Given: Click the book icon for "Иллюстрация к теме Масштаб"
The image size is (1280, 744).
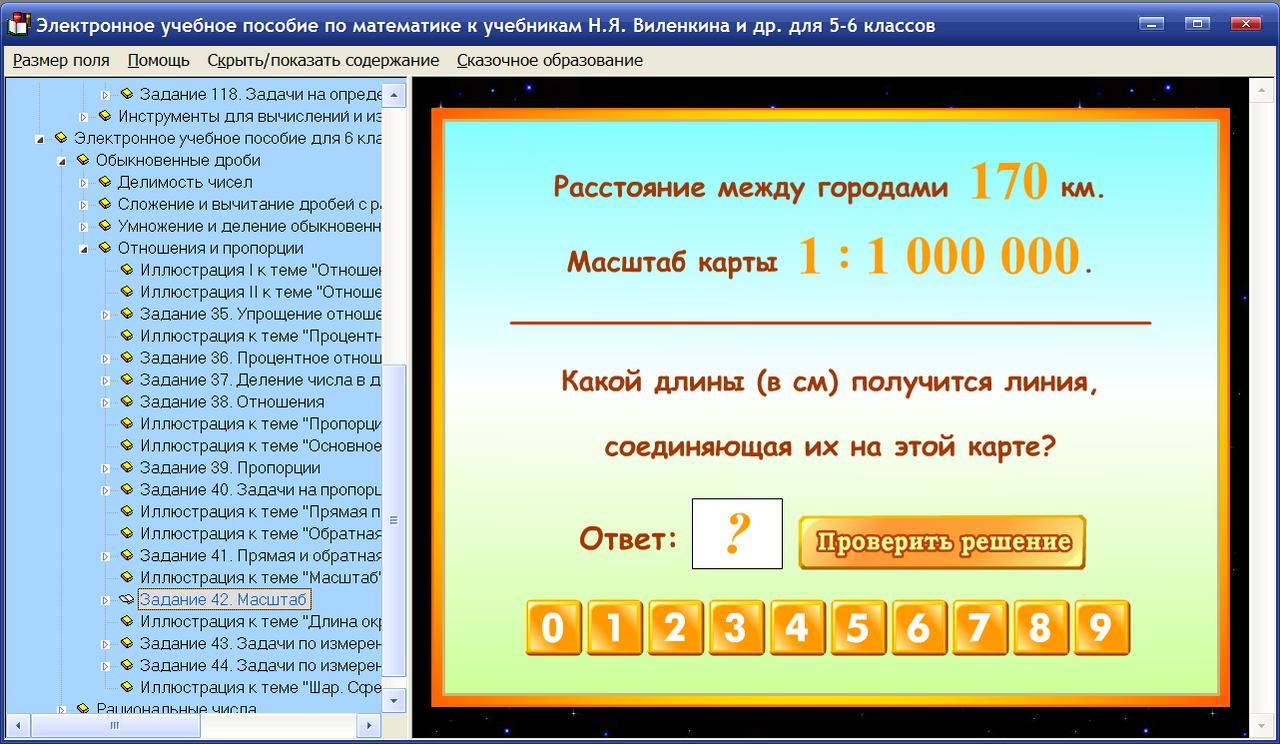Looking at the screenshot, I should (126, 577).
